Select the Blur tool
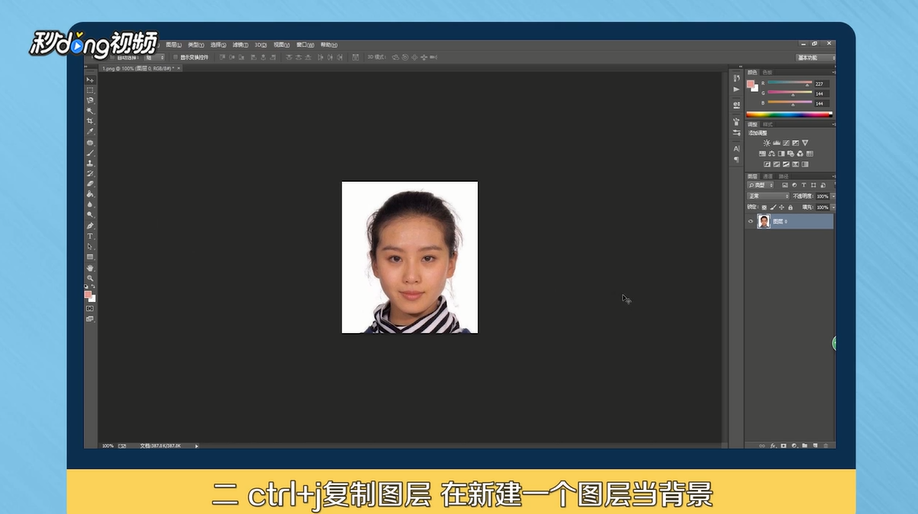 pos(90,205)
